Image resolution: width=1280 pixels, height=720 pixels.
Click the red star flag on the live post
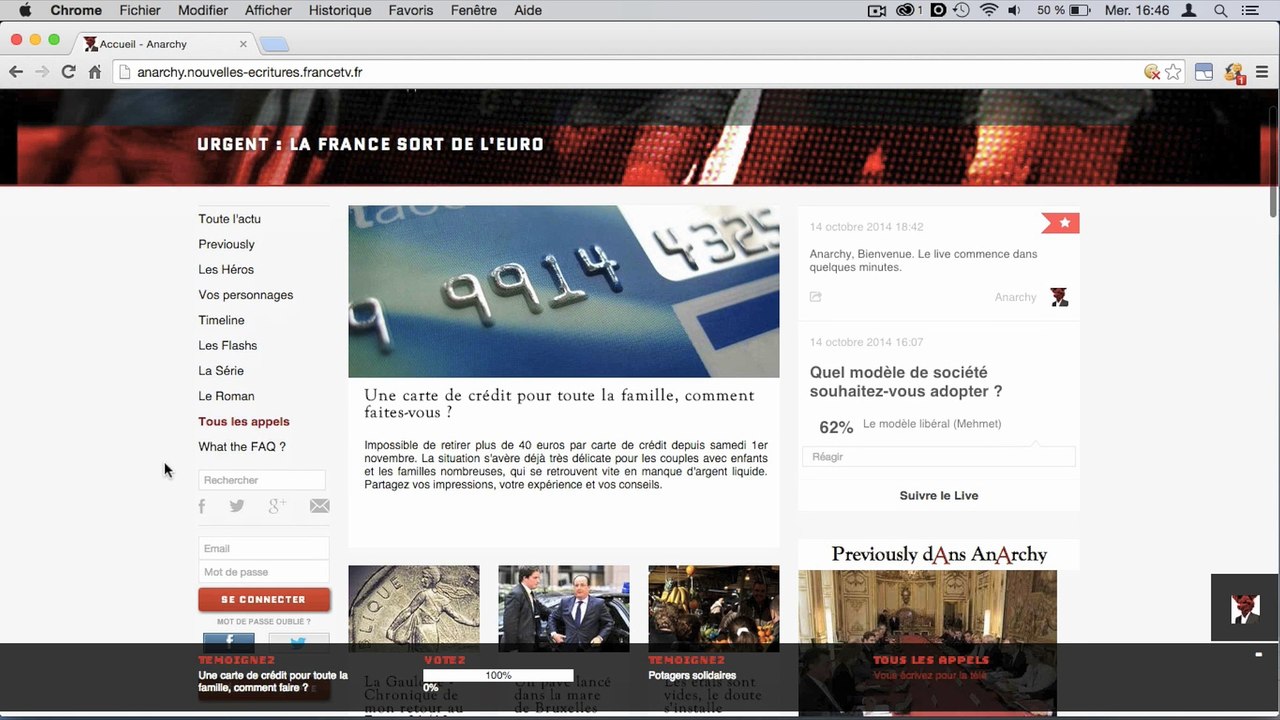pos(1061,223)
